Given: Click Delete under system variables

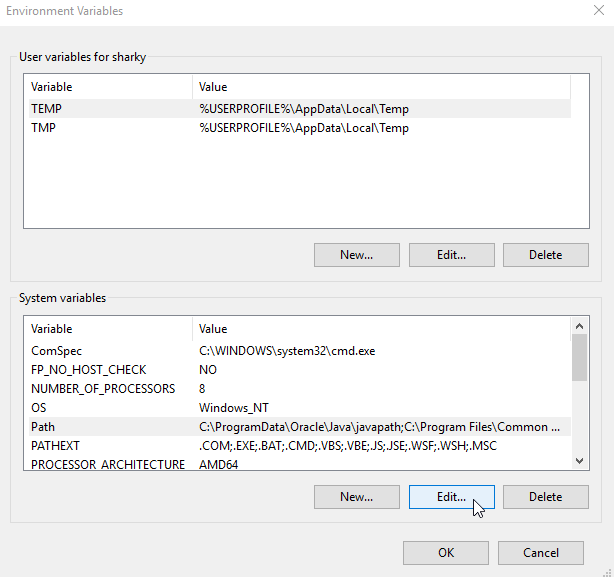Looking at the screenshot, I should coord(545,497).
